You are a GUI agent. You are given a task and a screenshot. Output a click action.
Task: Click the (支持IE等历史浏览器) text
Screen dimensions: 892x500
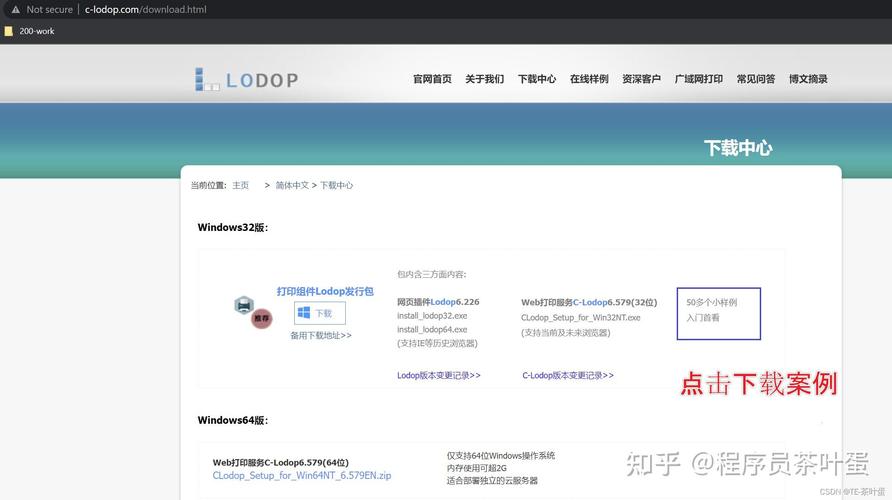point(437,344)
